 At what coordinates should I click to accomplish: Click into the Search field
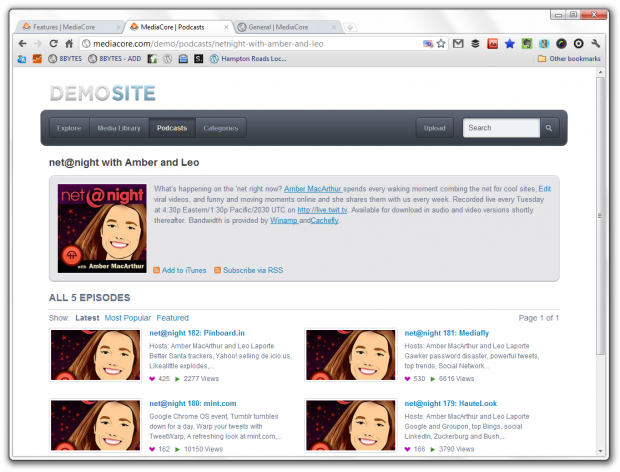pos(501,128)
